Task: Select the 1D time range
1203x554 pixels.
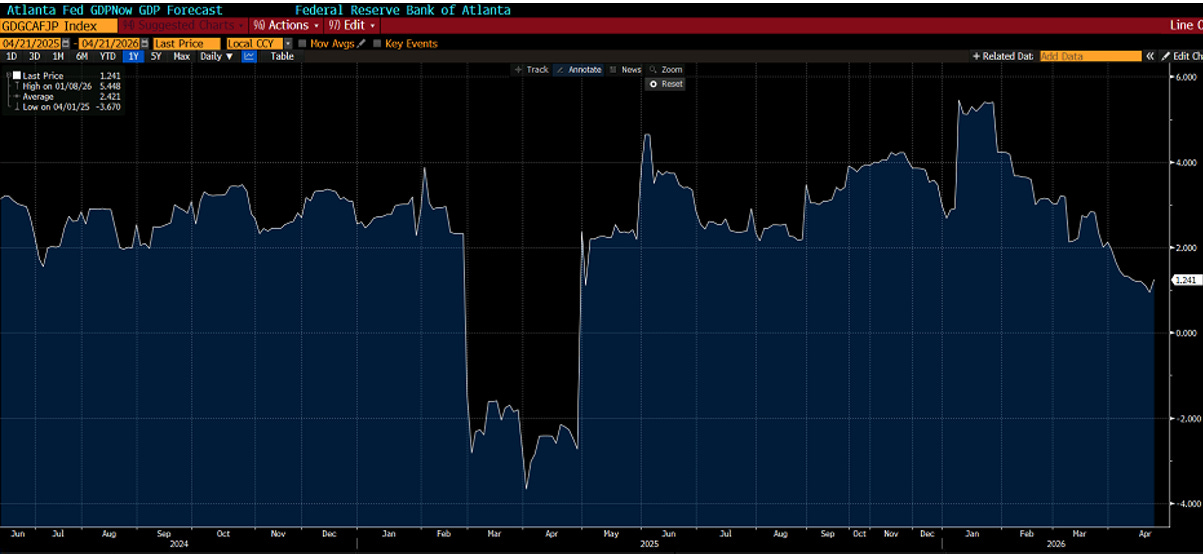Action: (11, 57)
